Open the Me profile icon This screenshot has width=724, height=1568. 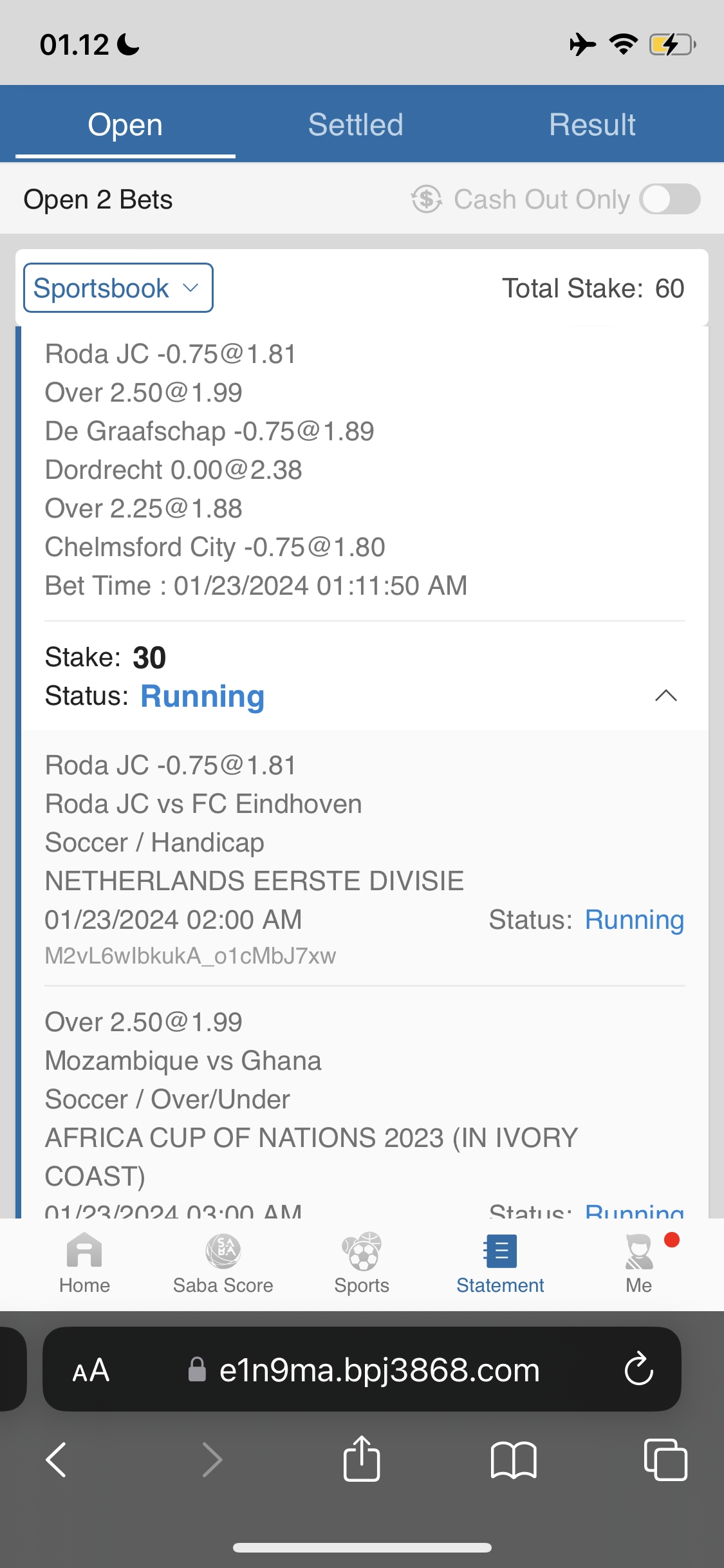coord(638,1251)
